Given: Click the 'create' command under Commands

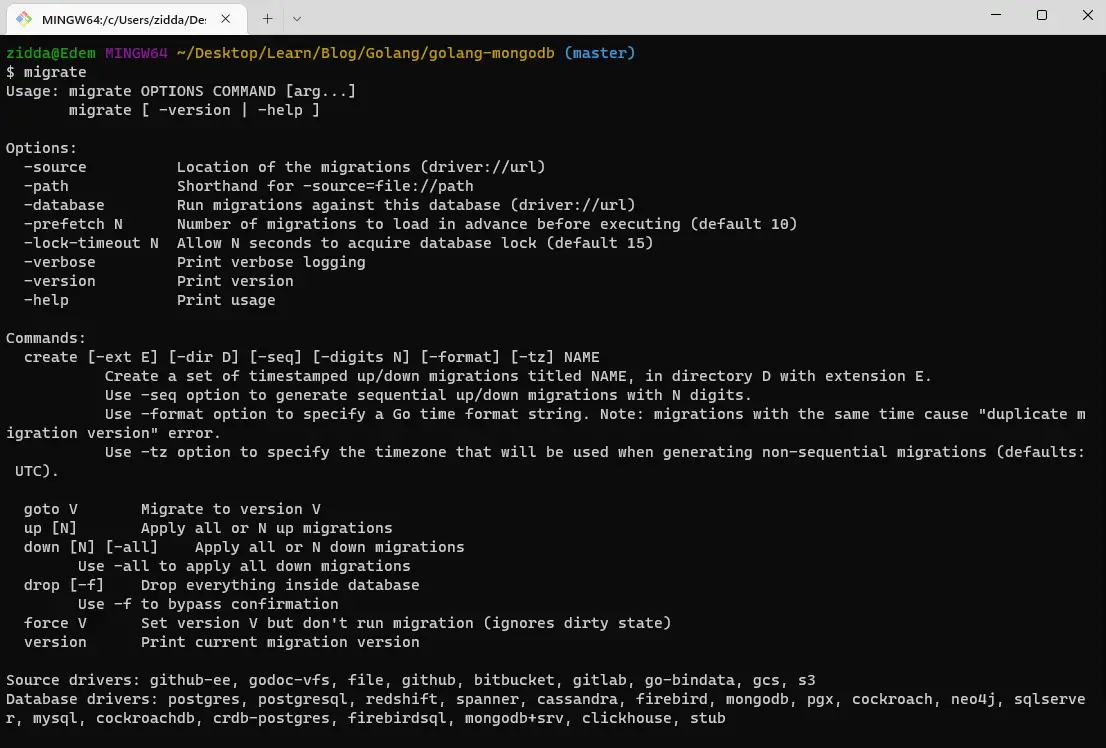Looking at the screenshot, I should pos(50,356).
